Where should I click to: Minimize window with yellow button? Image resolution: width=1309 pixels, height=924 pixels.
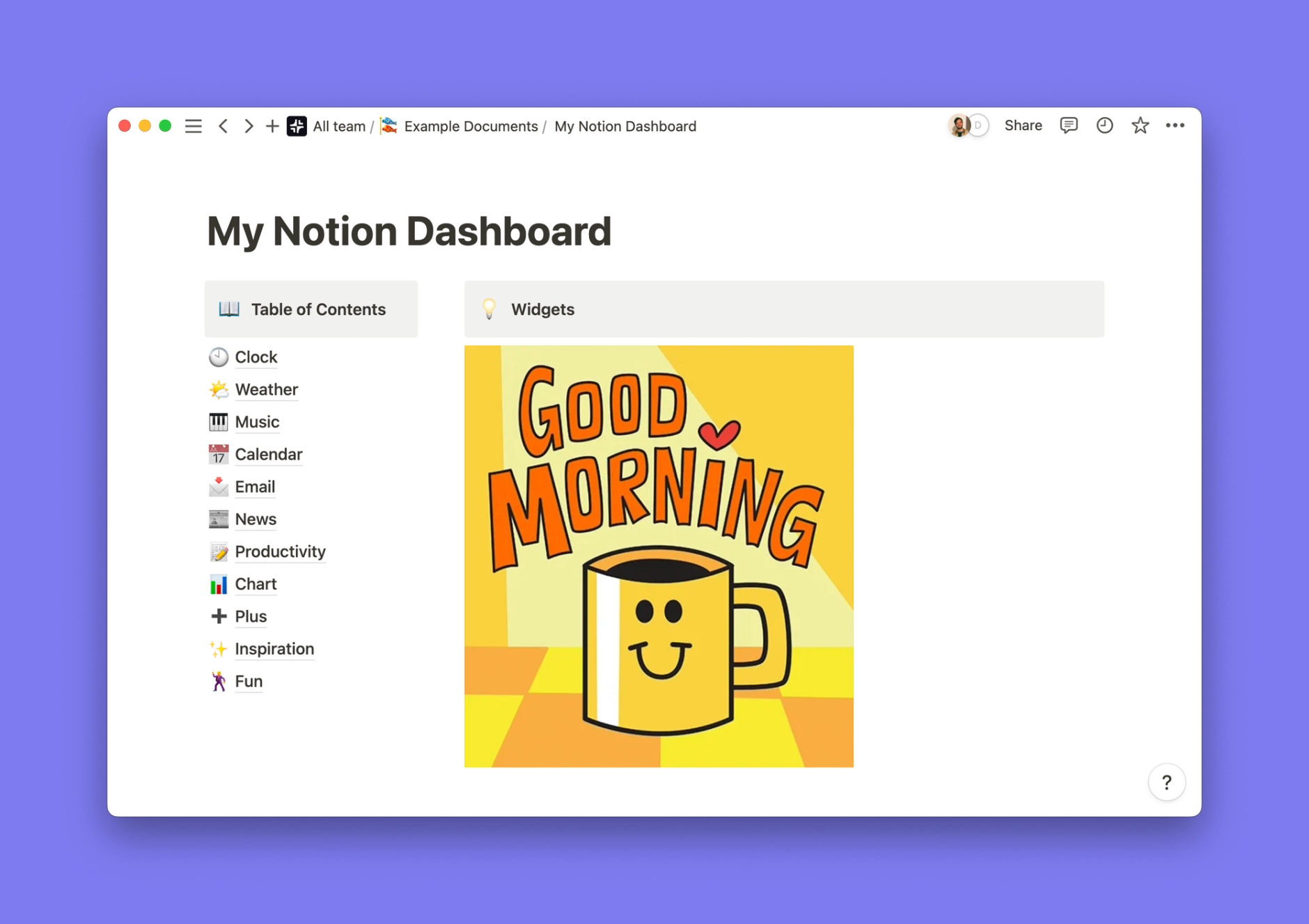(x=145, y=126)
